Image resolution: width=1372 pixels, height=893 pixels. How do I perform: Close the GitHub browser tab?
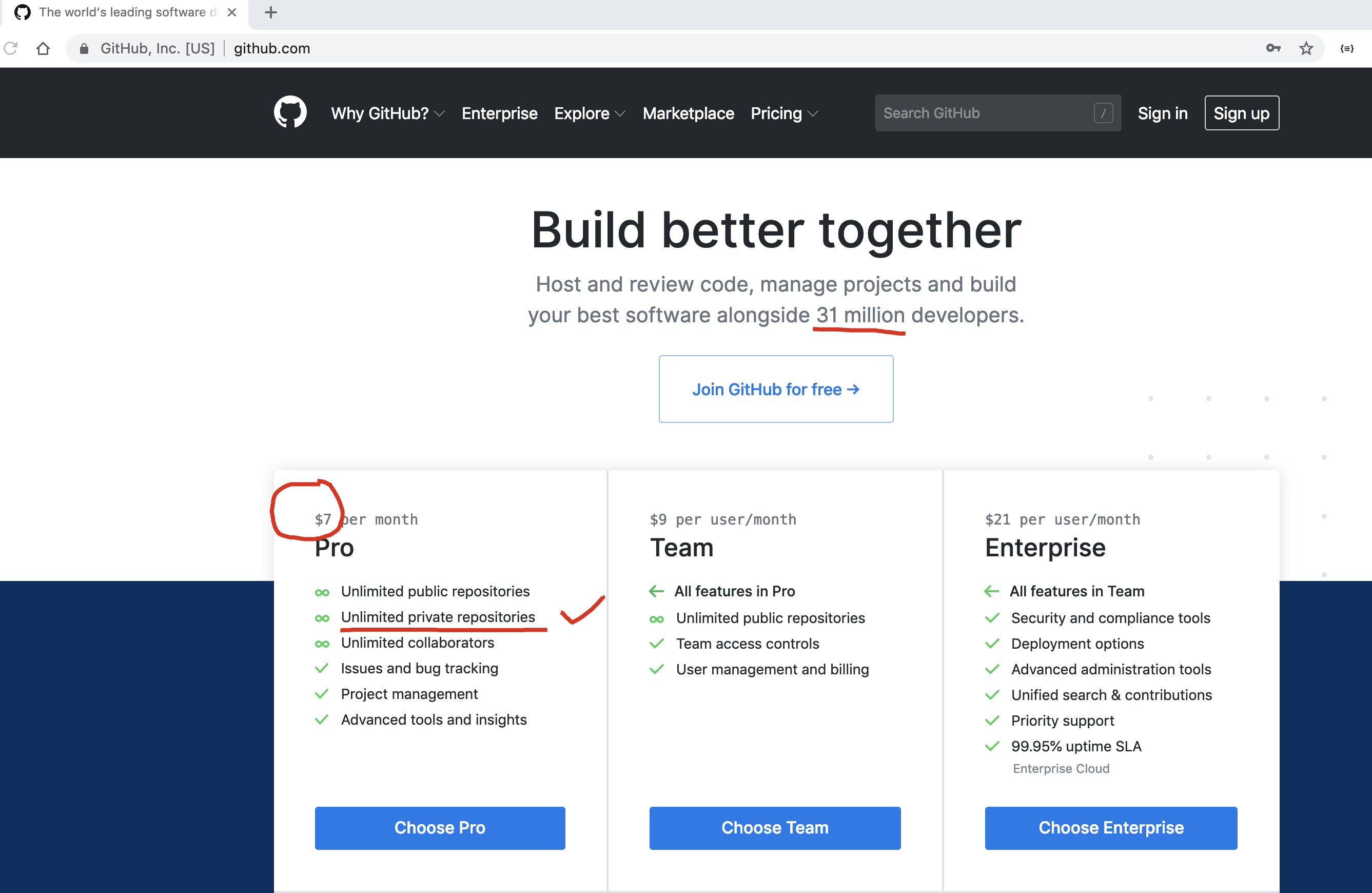point(232,12)
